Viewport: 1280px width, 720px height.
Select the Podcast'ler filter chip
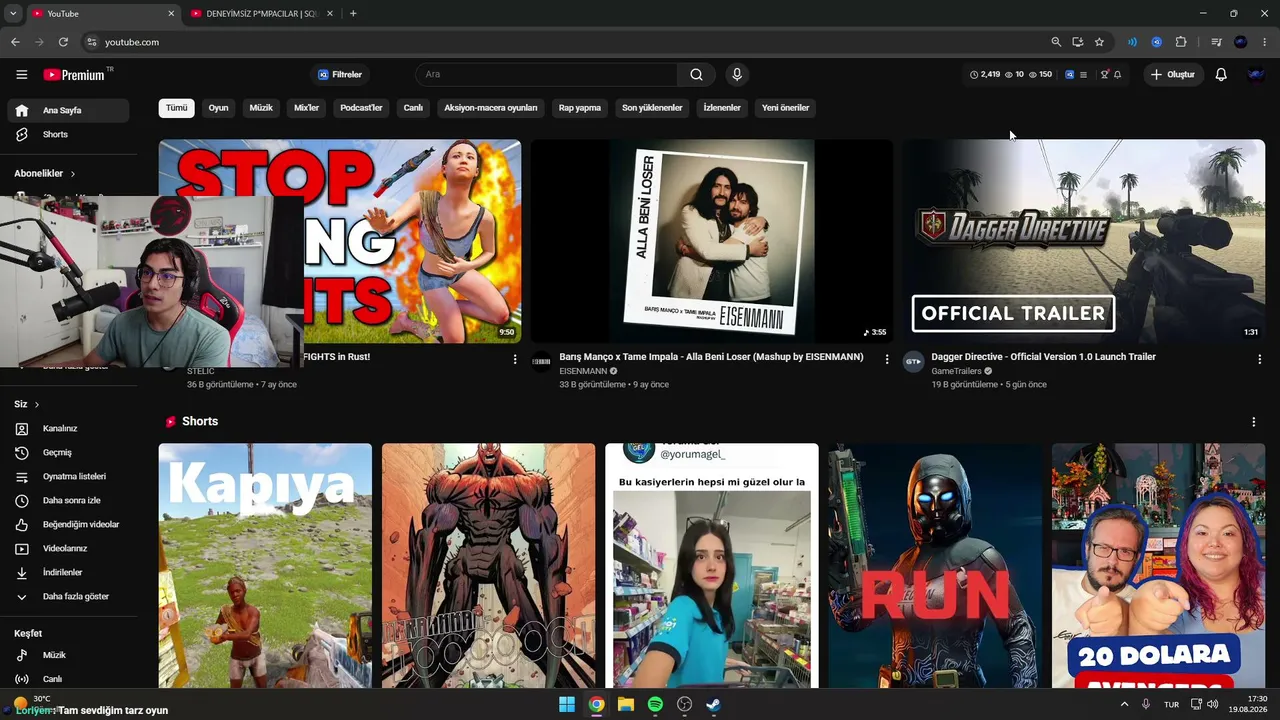tap(361, 108)
